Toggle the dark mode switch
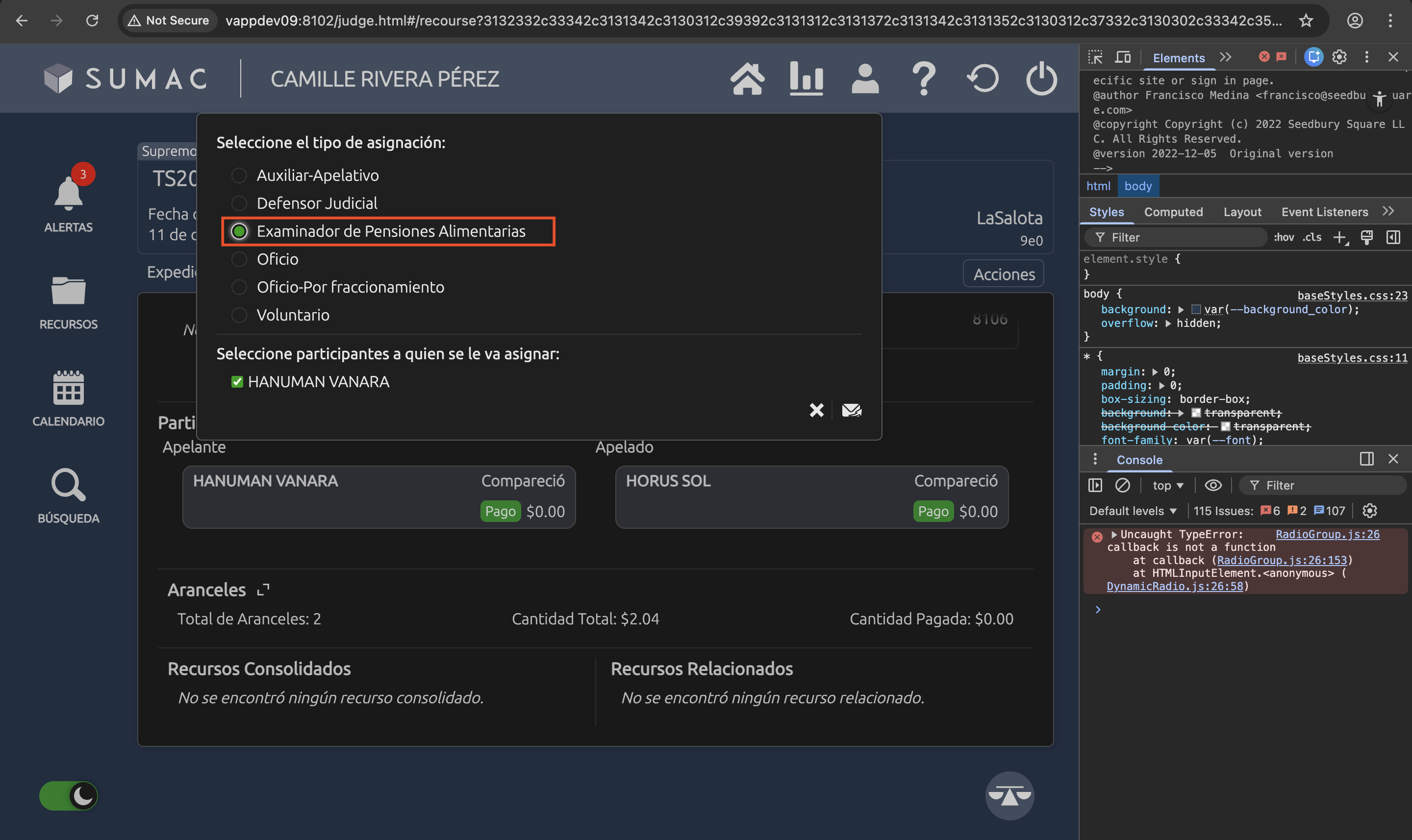1412x840 pixels. click(69, 795)
